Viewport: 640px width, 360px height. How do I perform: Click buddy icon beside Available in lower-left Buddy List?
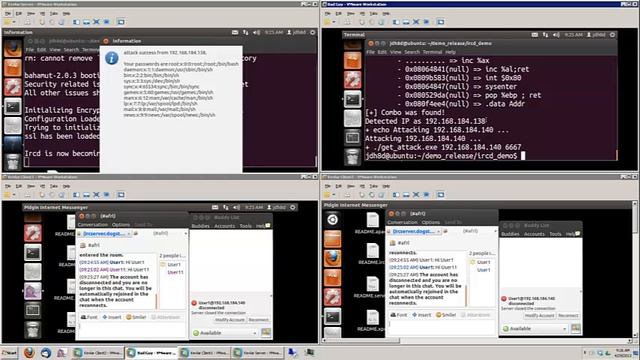[x=266, y=333]
